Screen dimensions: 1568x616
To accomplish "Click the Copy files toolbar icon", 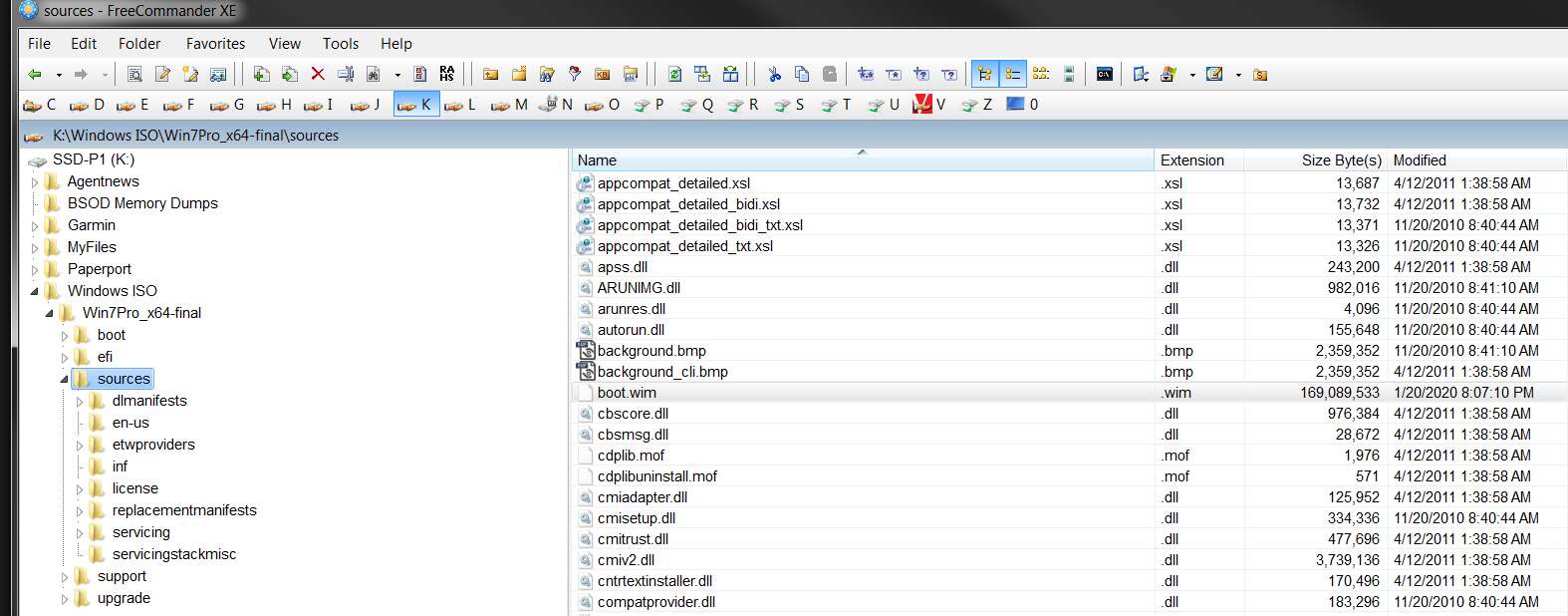I will point(261,75).
